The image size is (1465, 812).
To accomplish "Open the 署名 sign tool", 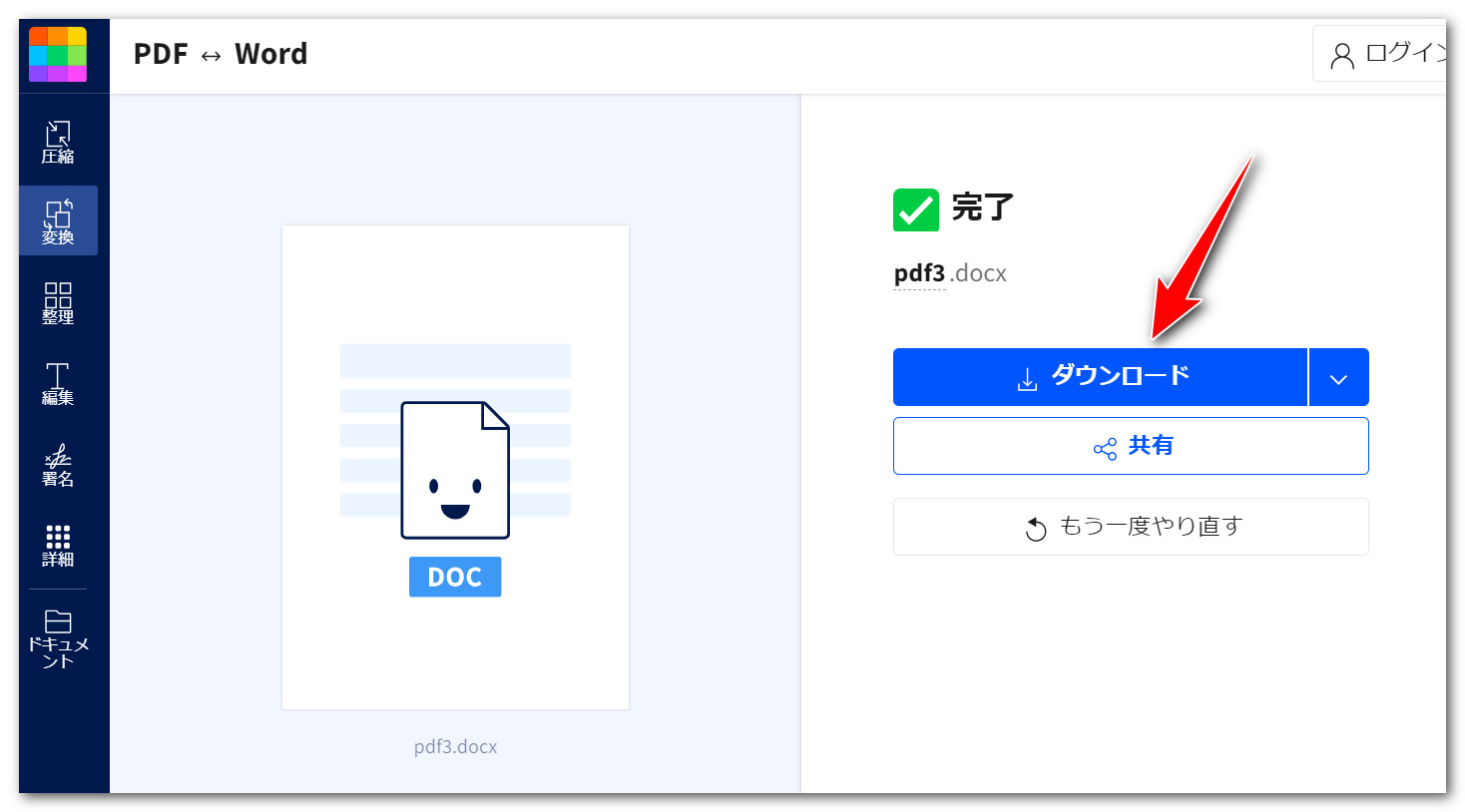I will coord(58,464).
